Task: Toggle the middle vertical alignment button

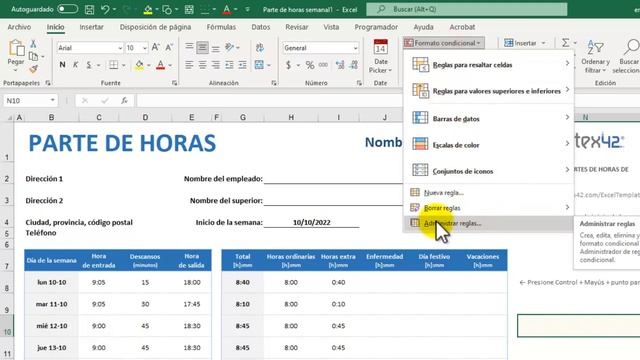Action: pyautogui.click(x=202, y=47)
